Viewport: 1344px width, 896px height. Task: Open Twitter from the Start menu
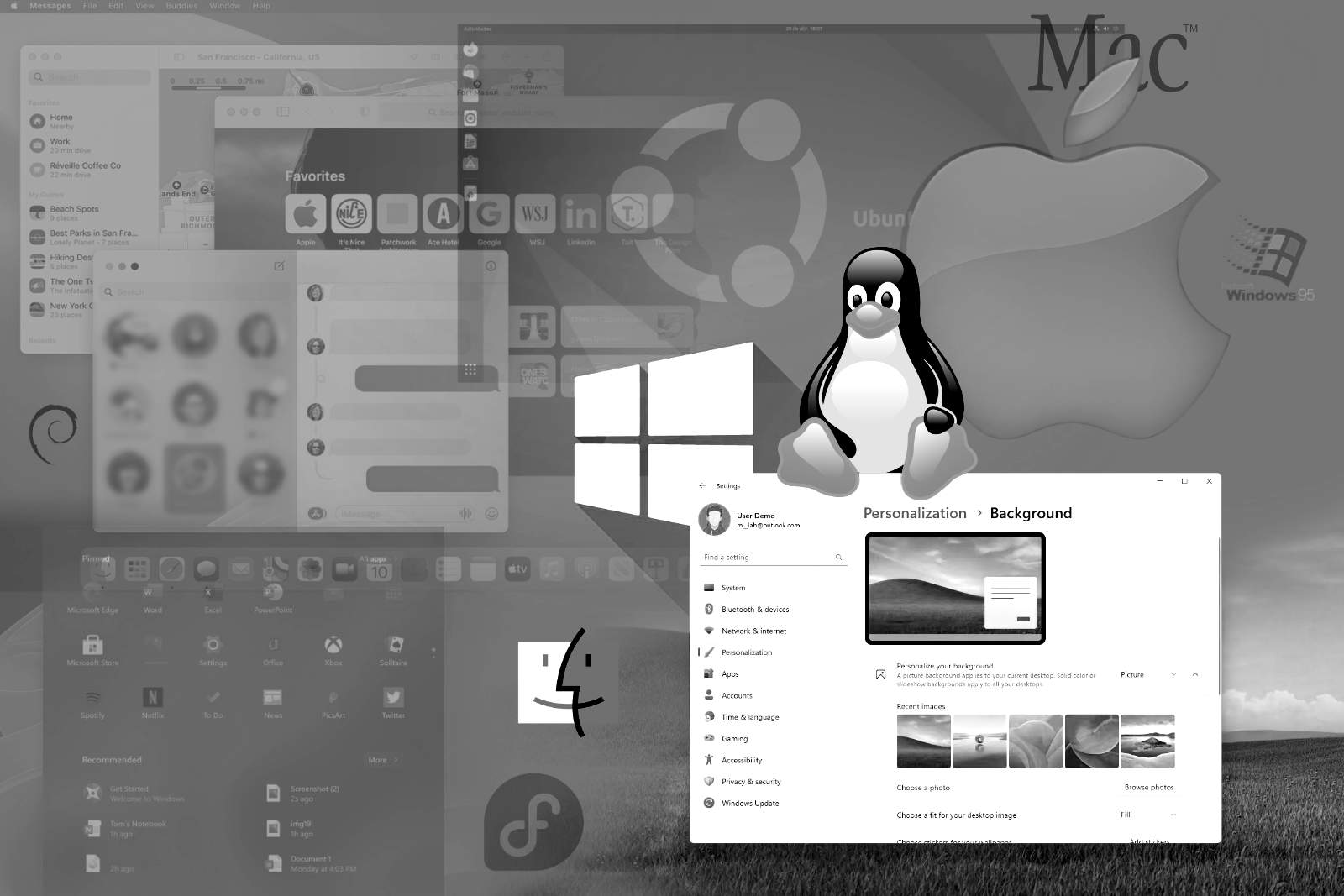pos(393,698)
